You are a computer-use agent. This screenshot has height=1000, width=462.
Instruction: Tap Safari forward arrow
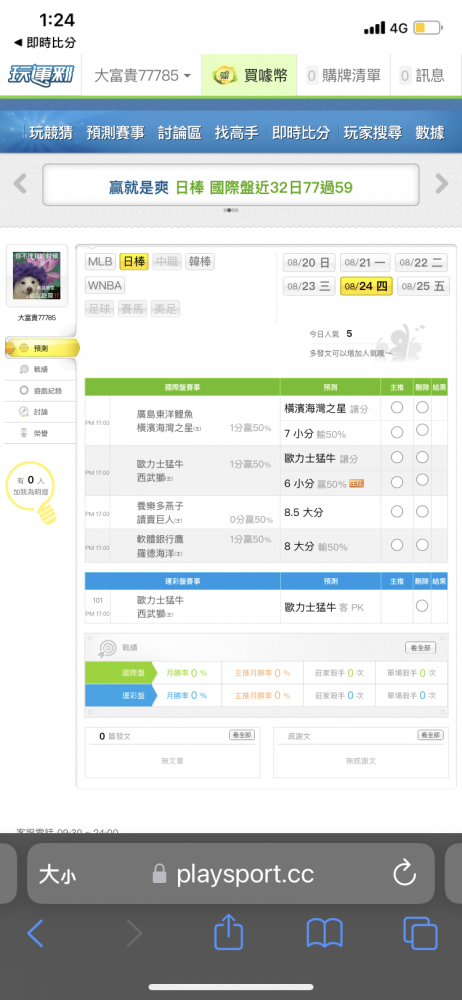pos(134,934)
